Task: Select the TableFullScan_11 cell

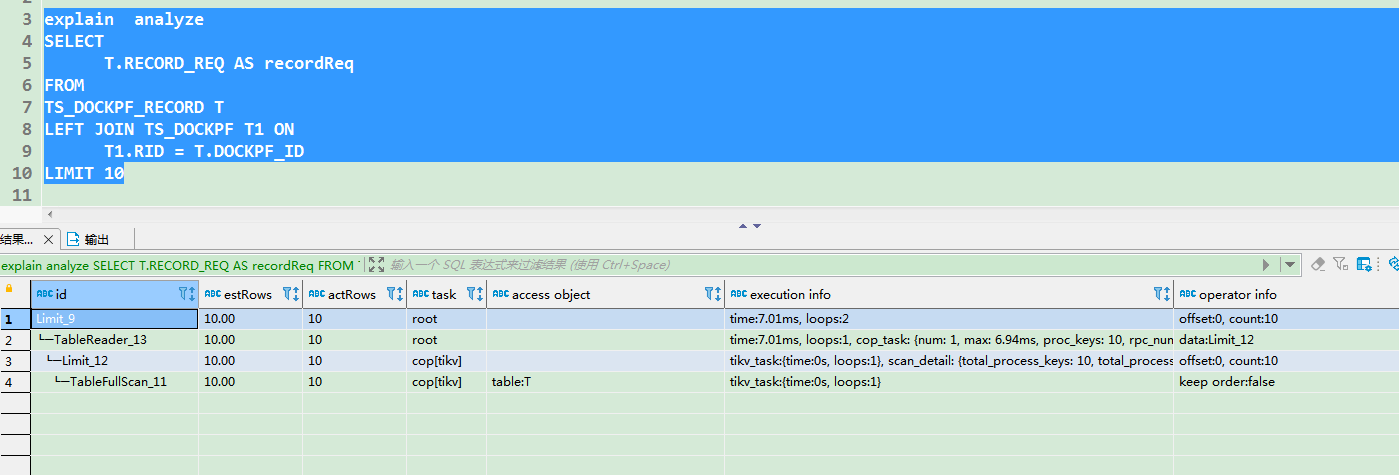Action: (x=114, y=382)
